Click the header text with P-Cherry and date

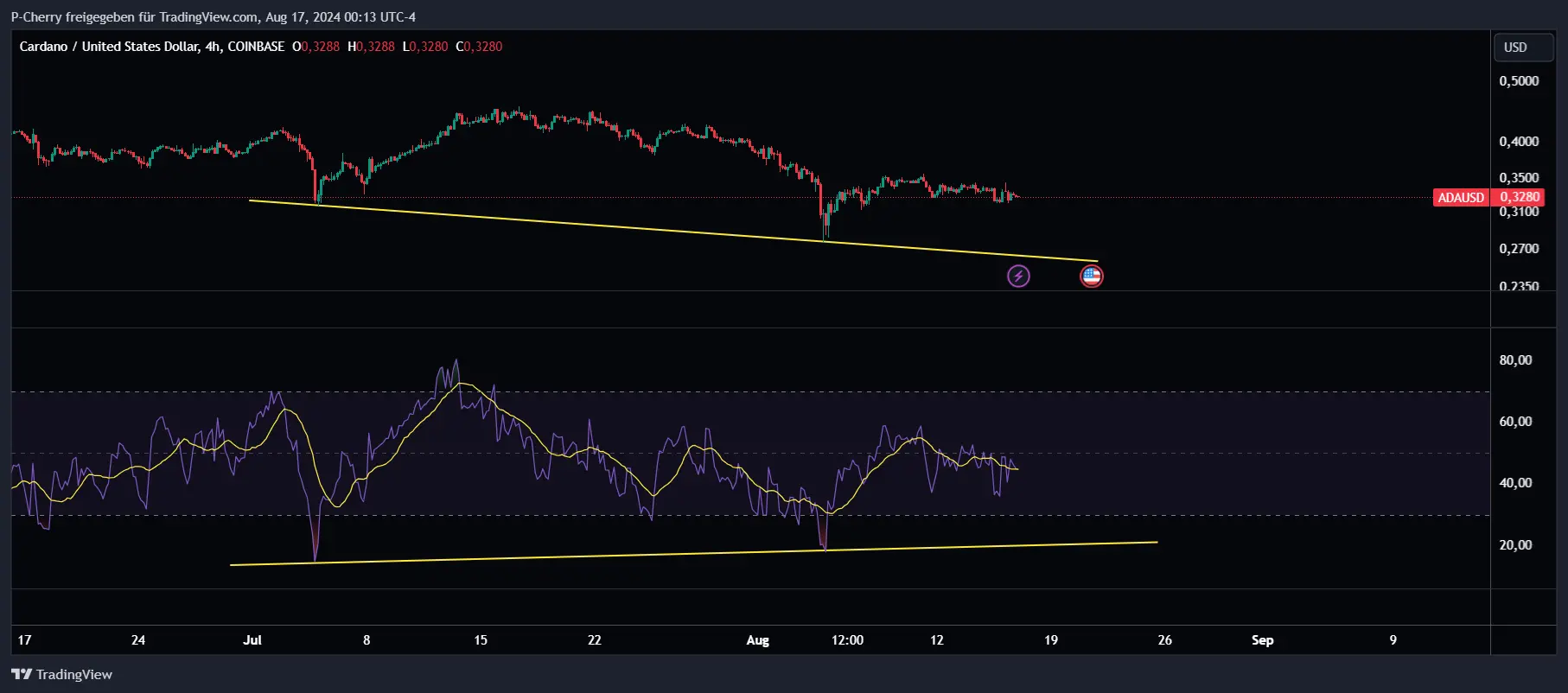click(x=214, y=16)
